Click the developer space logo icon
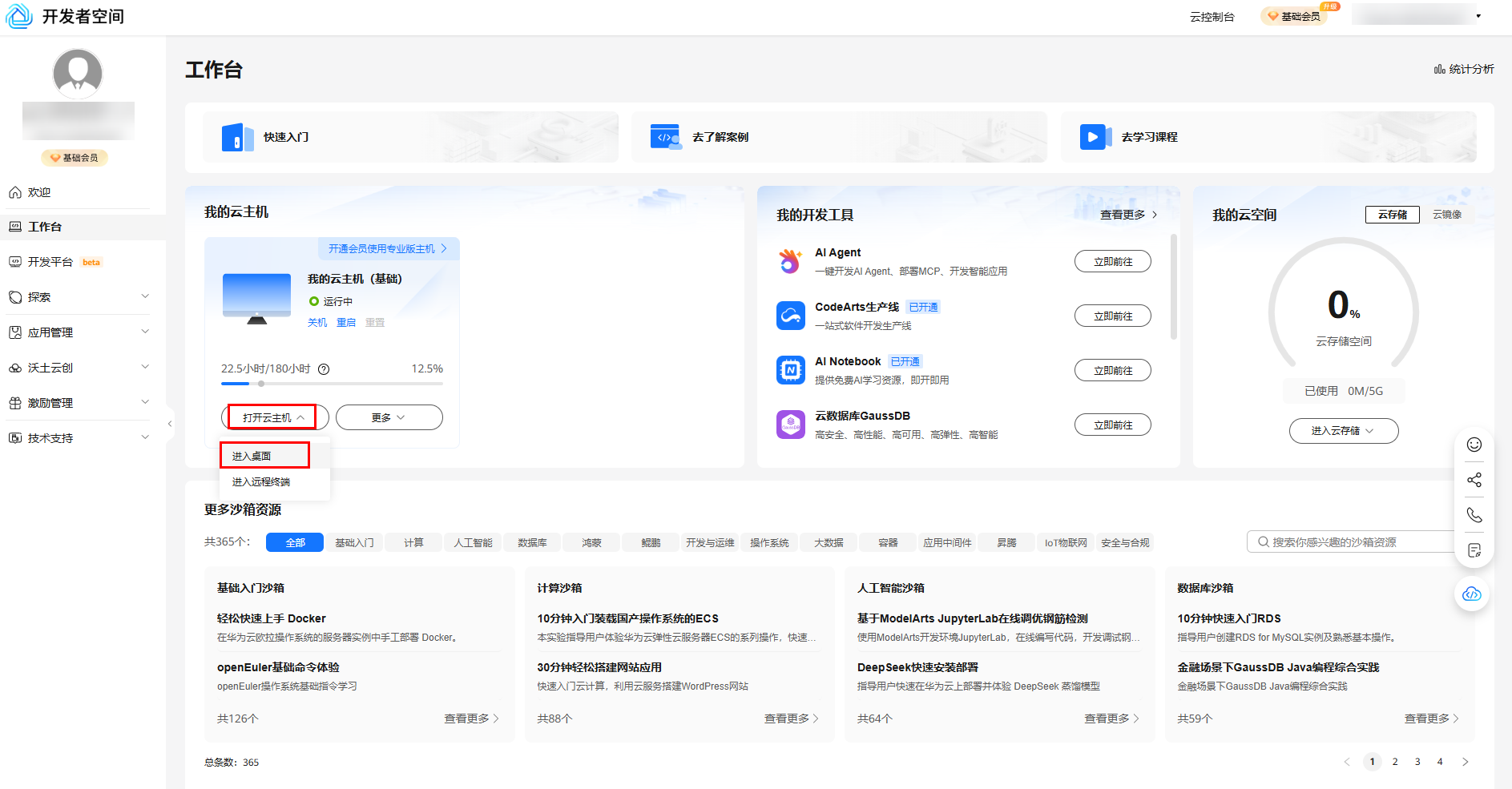 pos(19,16)
